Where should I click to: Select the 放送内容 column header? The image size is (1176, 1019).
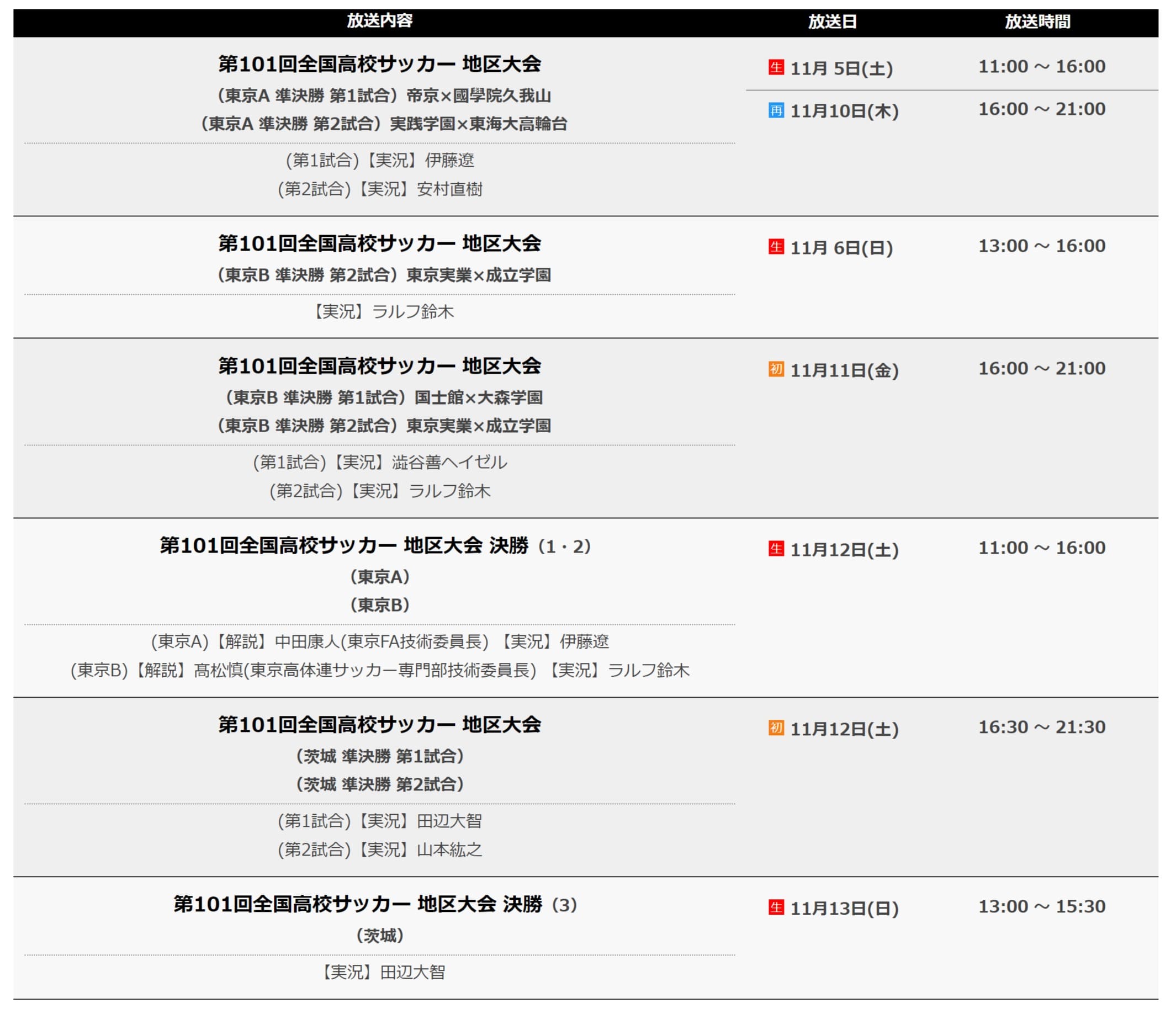pyautogui.click(x=379, y=21)
